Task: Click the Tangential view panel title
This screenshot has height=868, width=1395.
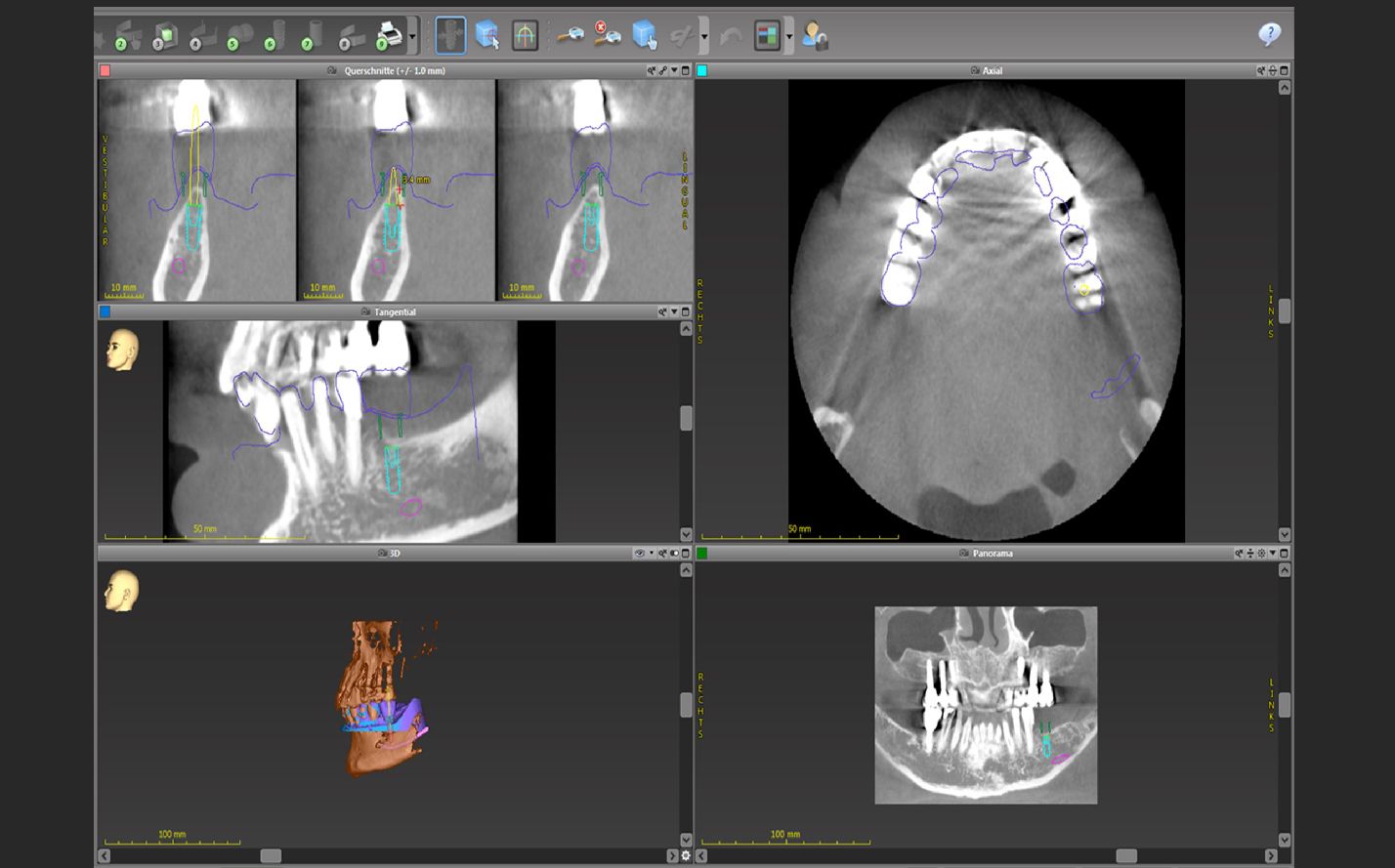Action: pyautogui.click(x=394, y=312)
